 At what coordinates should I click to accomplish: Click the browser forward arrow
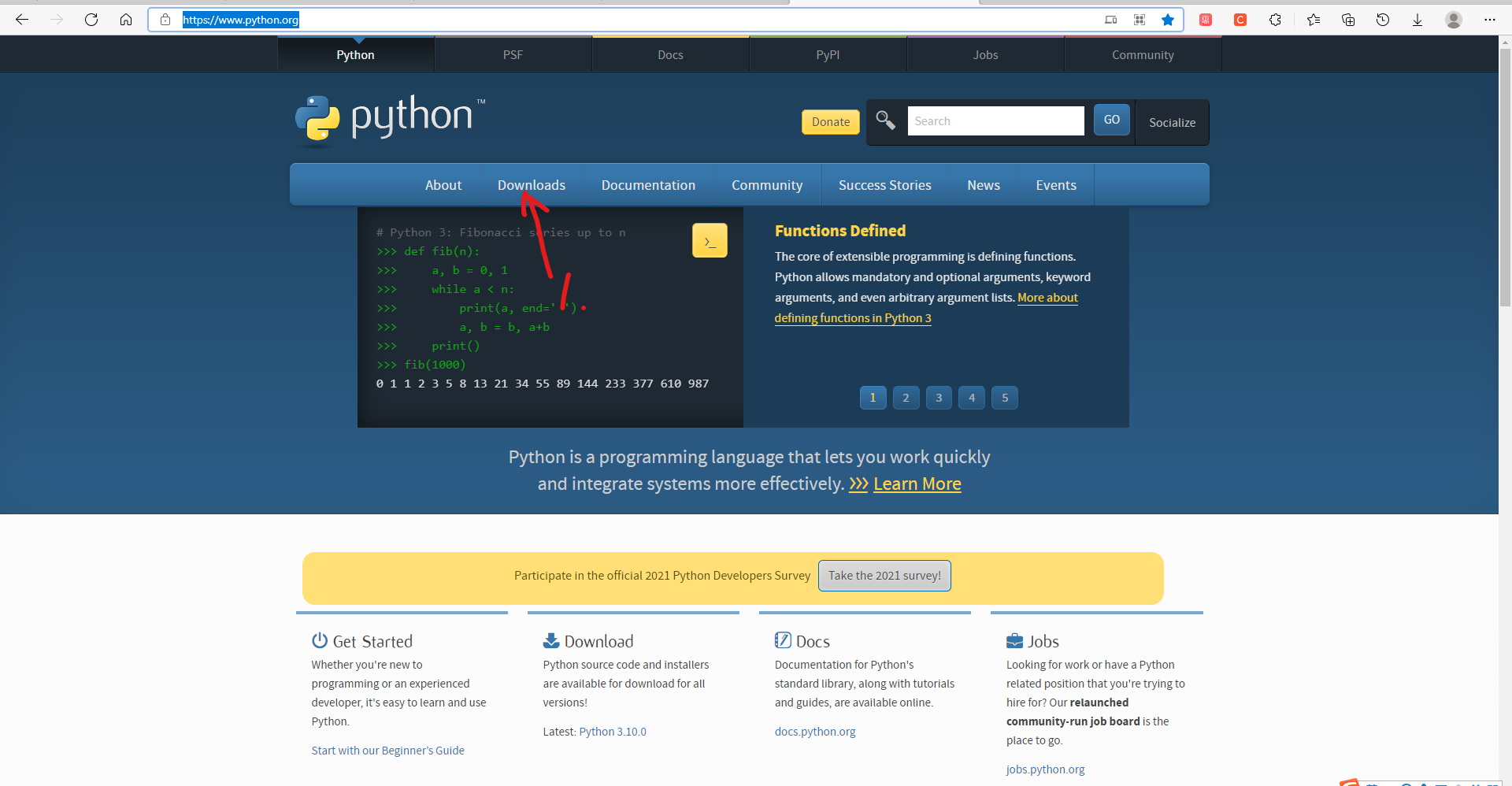[57, 20]
